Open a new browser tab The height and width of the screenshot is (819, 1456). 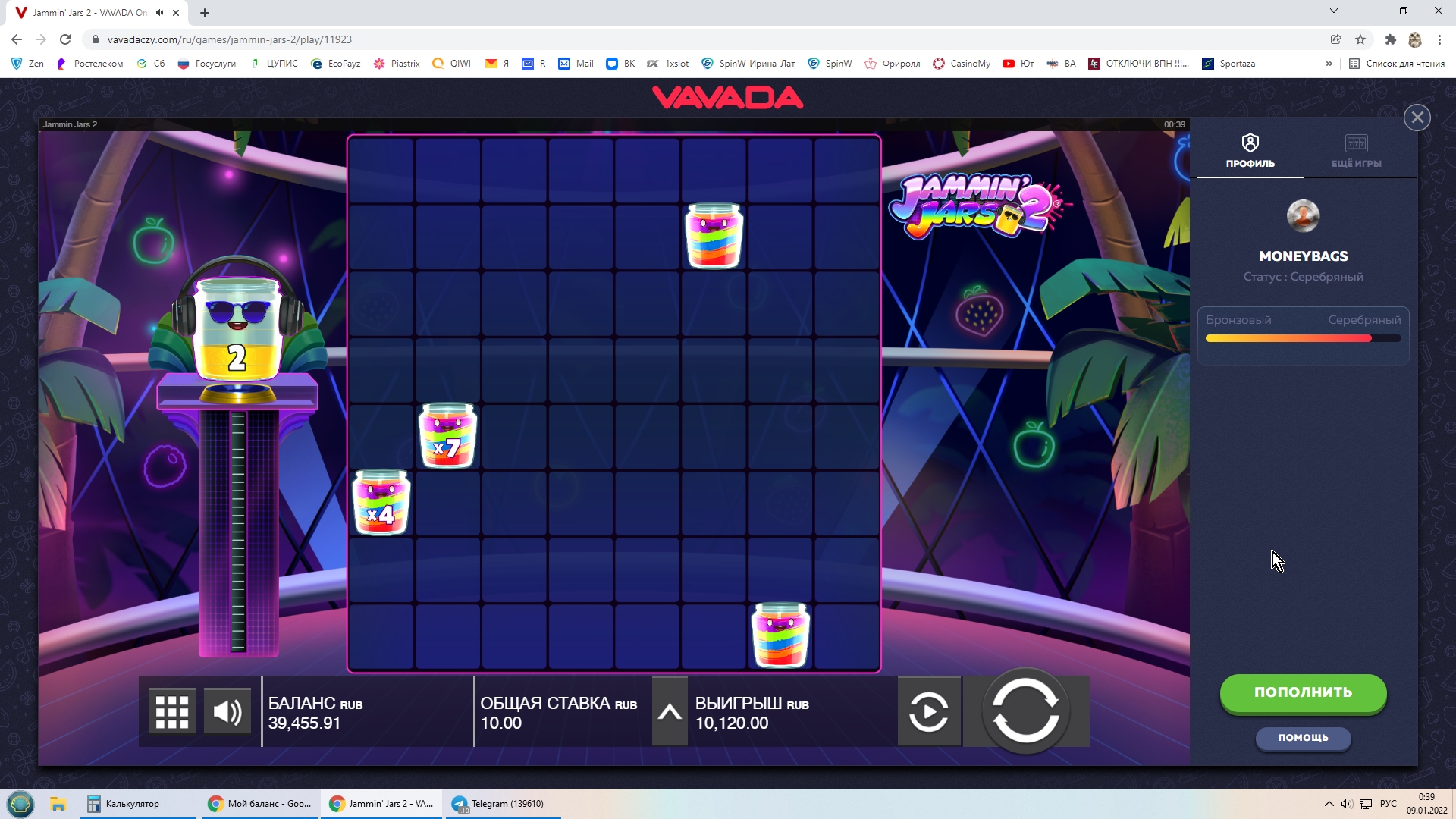coord(205,13)
